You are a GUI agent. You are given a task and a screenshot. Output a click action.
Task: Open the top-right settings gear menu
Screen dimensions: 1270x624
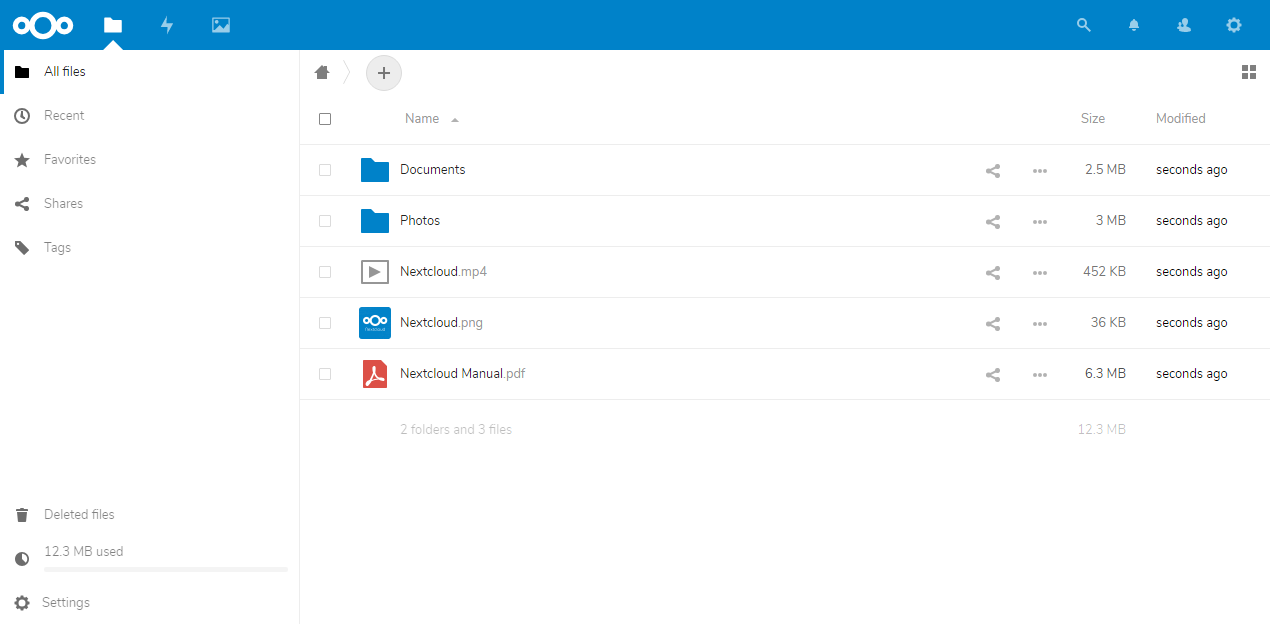(x=1234, y=25)
